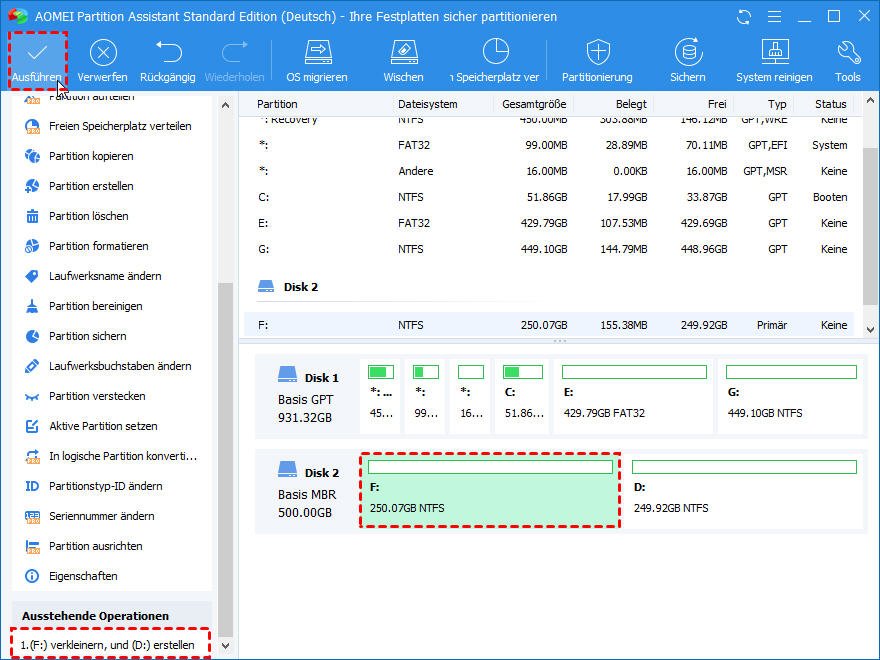The width and height of the screenshot is (880, 660).
Task: Click the Disk 1 Basis GPT label
Action: click(308, 396)
